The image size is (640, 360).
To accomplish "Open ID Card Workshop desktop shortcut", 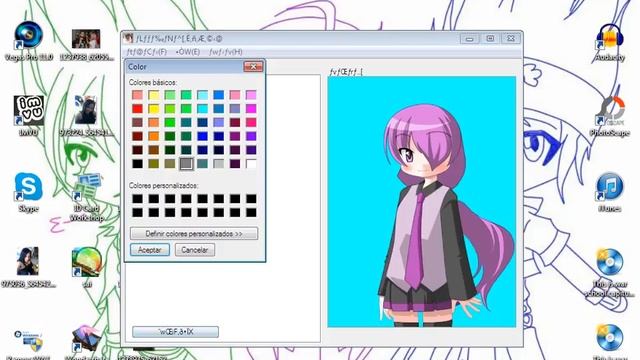I will pyautogui.click(x=86, y=197).
